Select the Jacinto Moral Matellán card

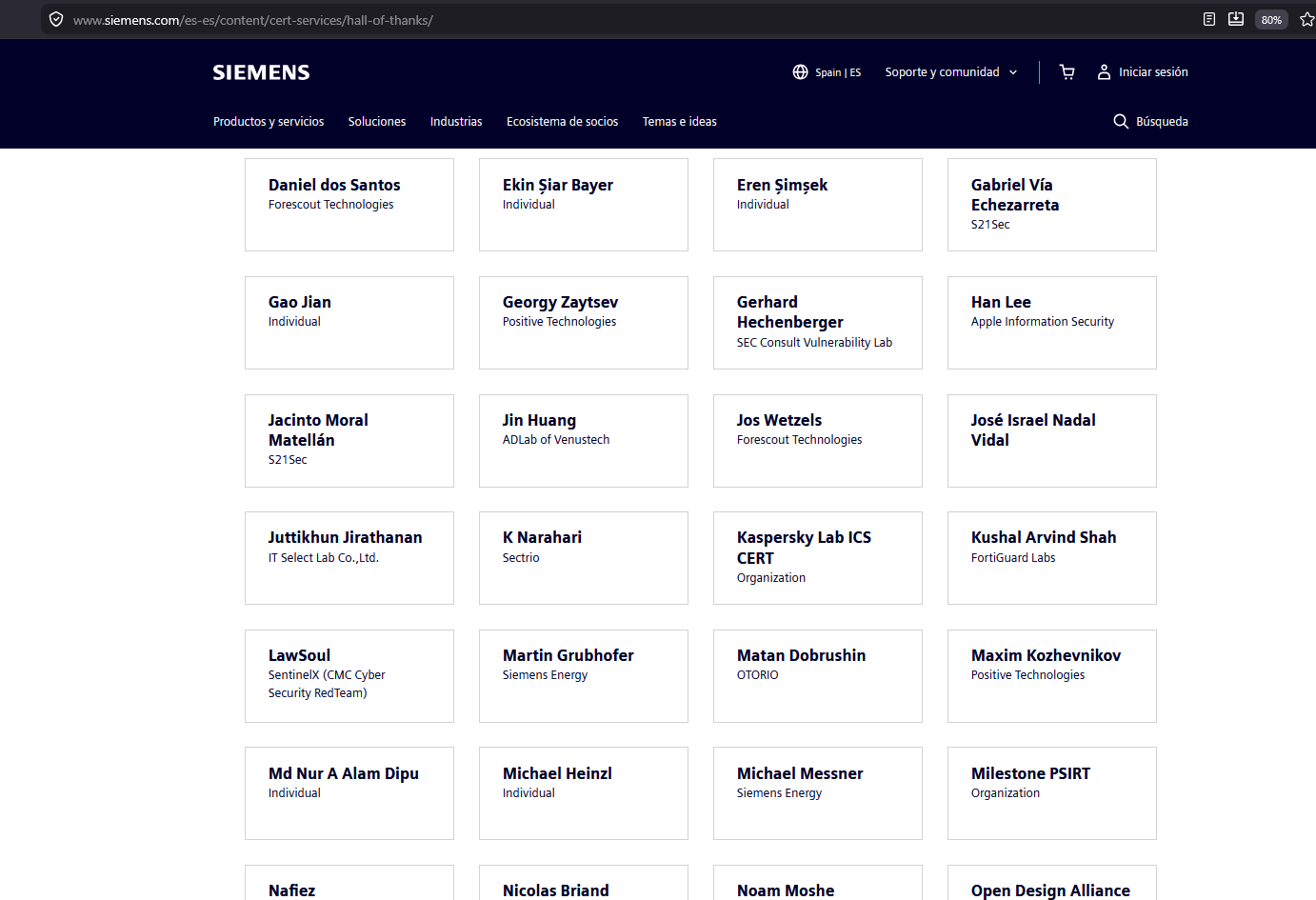tap(349, 441)
